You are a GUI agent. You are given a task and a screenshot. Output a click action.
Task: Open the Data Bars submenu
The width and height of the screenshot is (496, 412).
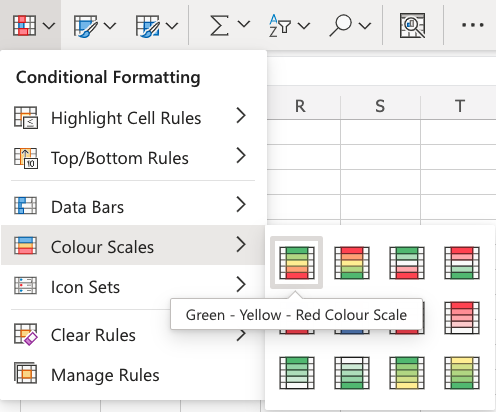pos(133,206)
